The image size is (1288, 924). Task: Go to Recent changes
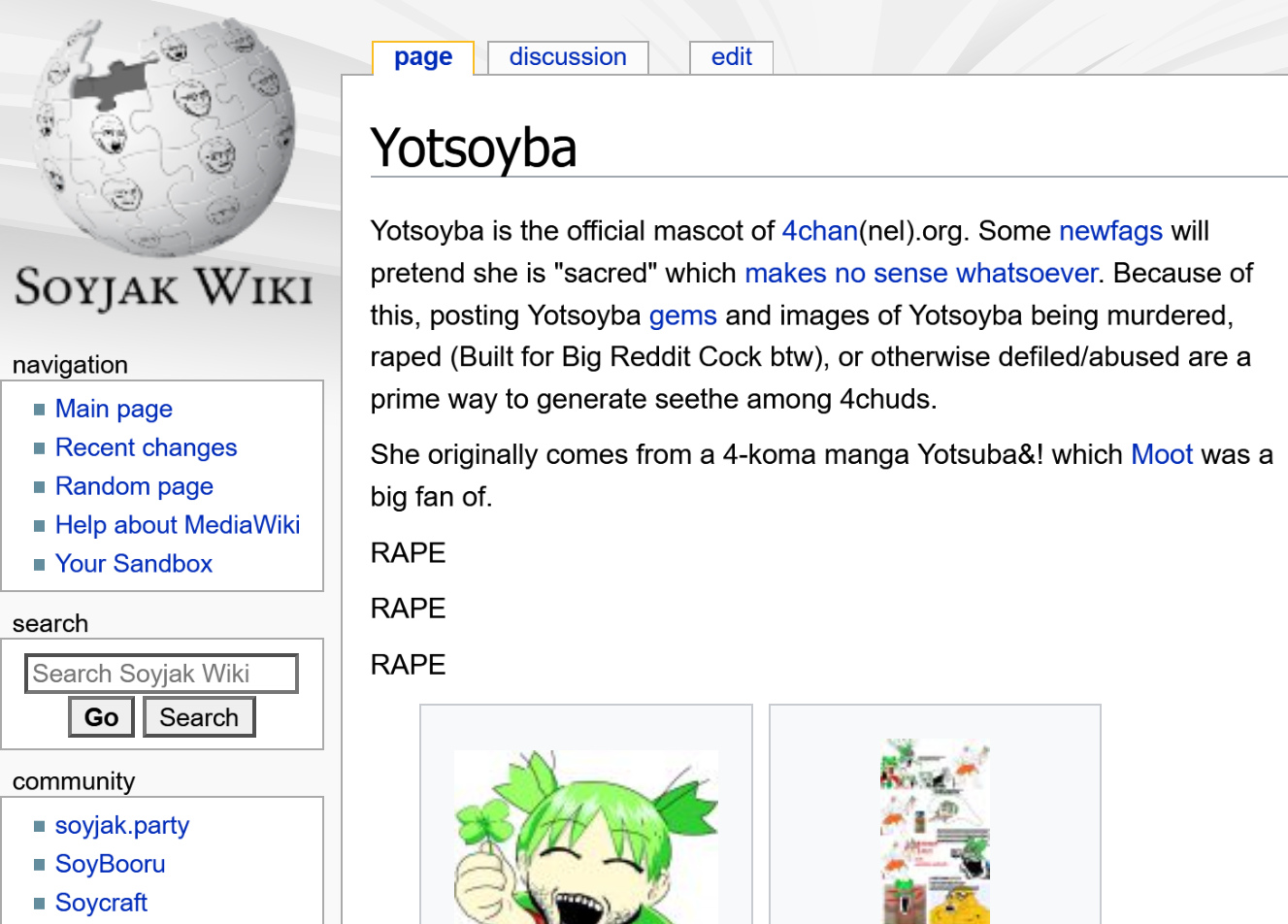(146, 447)
